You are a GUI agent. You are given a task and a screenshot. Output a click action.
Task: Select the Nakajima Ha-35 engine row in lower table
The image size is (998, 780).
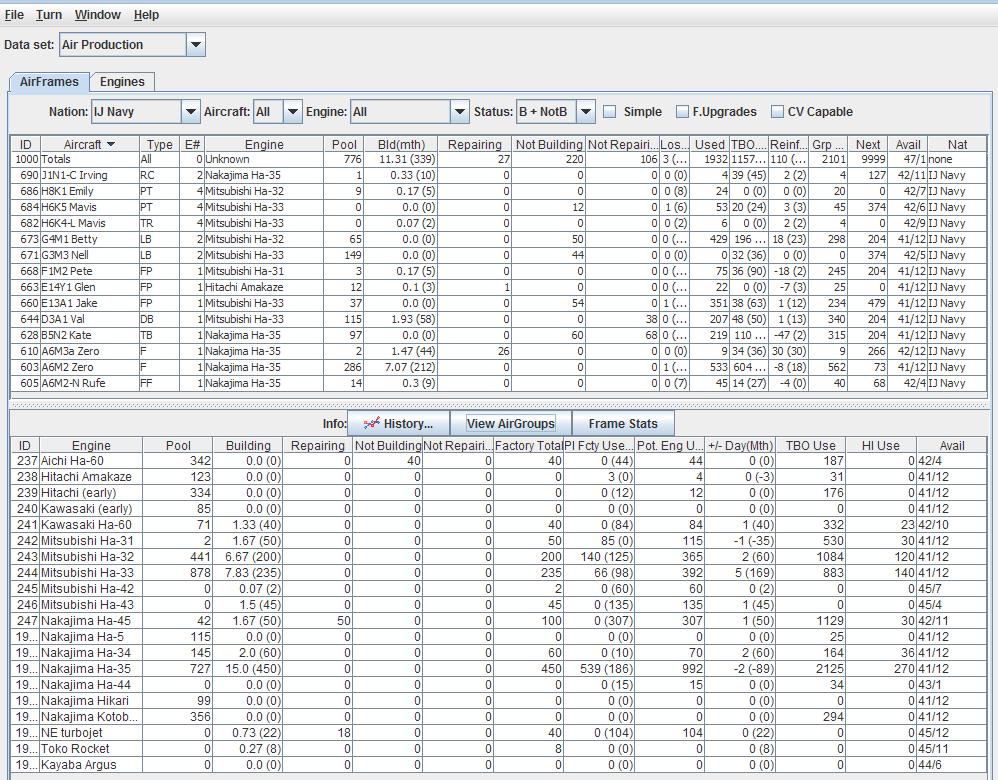tap(498, 669)
